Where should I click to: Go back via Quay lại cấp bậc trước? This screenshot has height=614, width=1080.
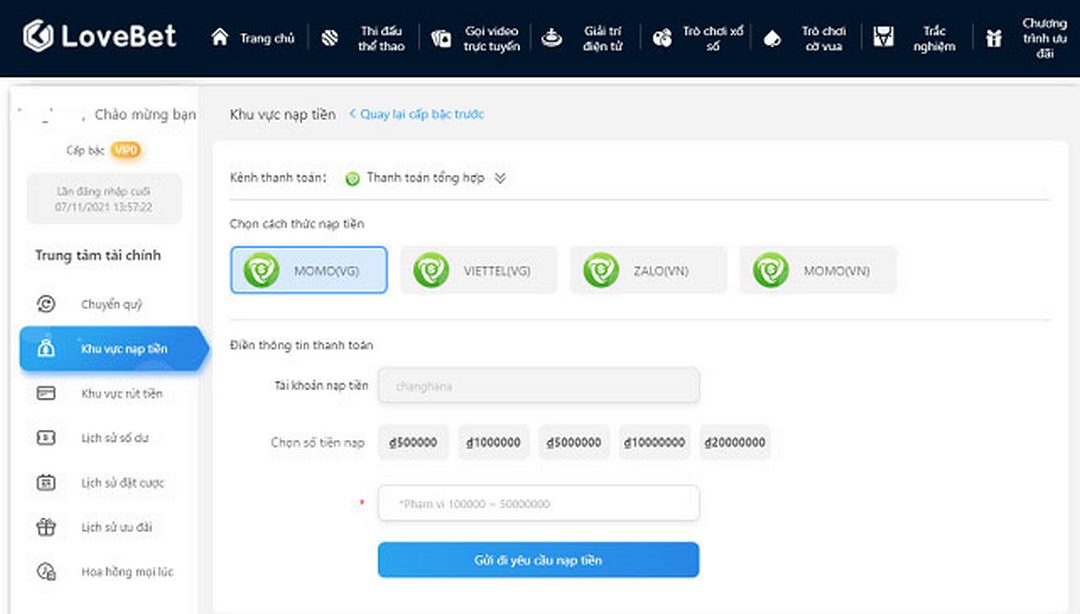click(416, 114)
